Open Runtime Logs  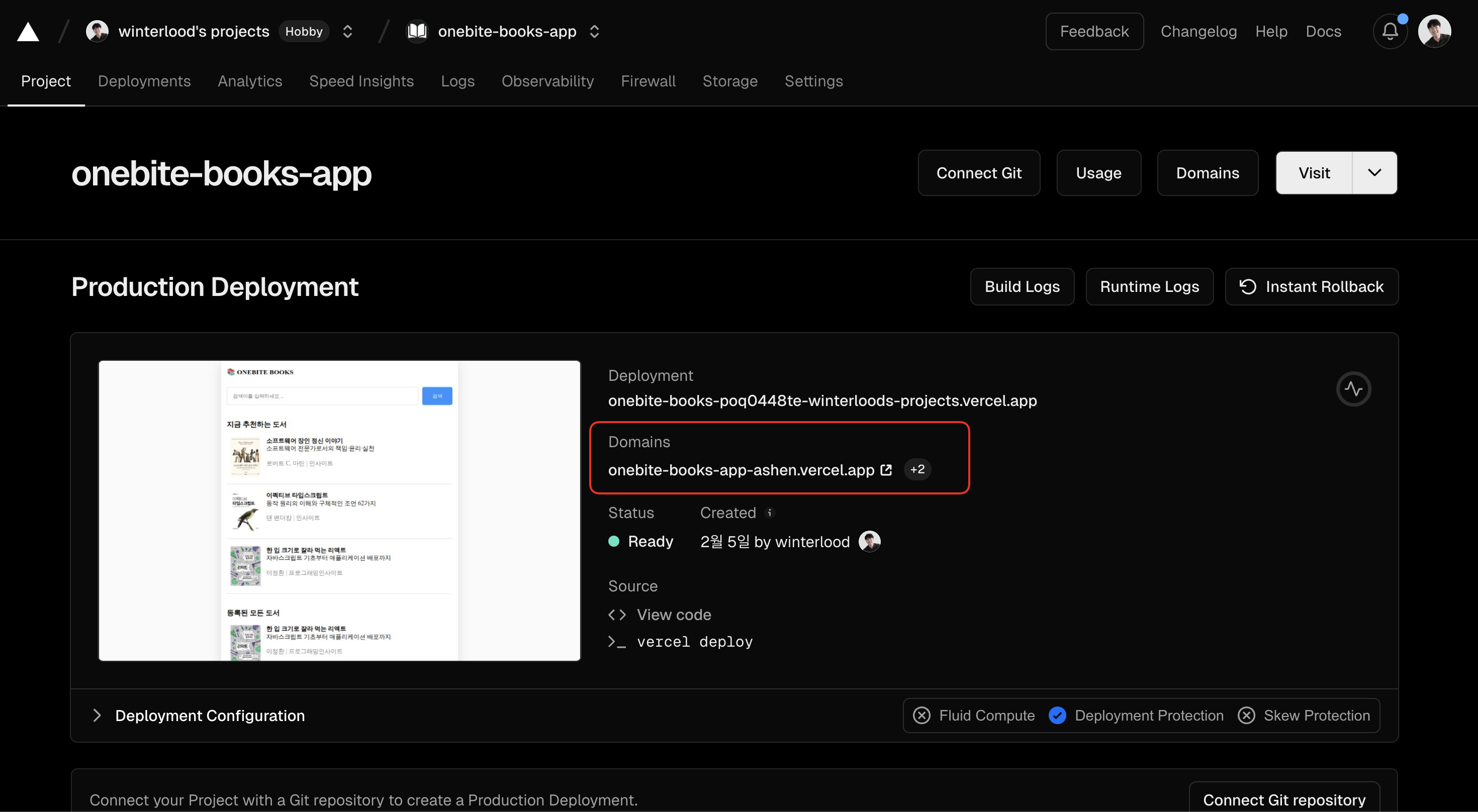pyautogui.click(x=1149, y=286)
